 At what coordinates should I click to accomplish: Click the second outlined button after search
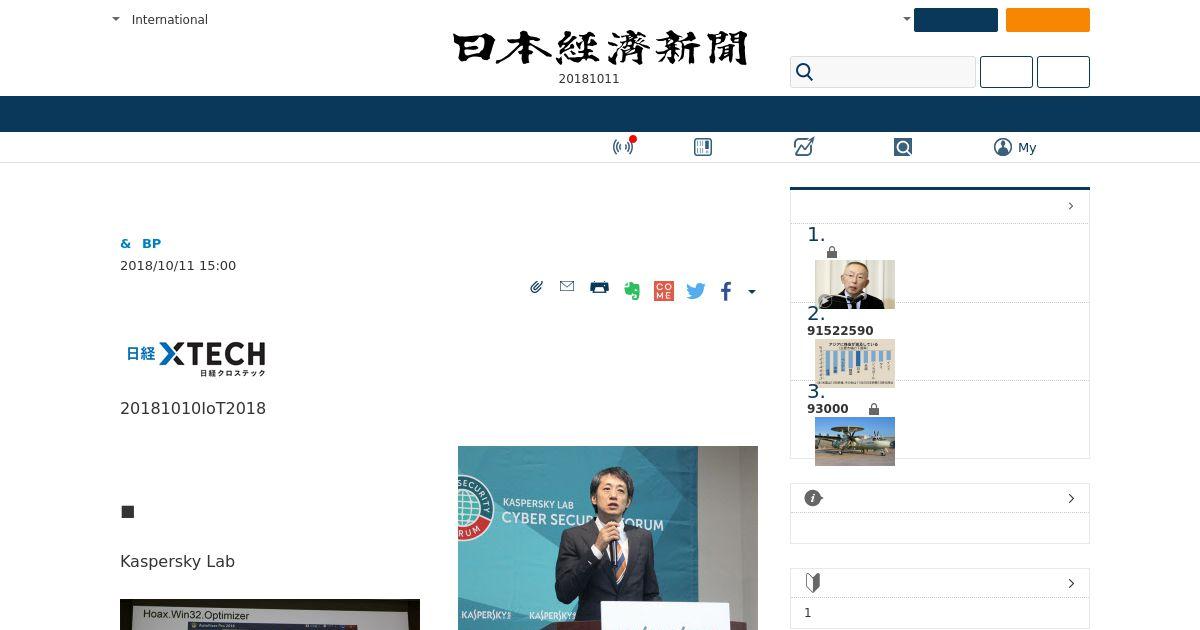[x=1063, y=72]
